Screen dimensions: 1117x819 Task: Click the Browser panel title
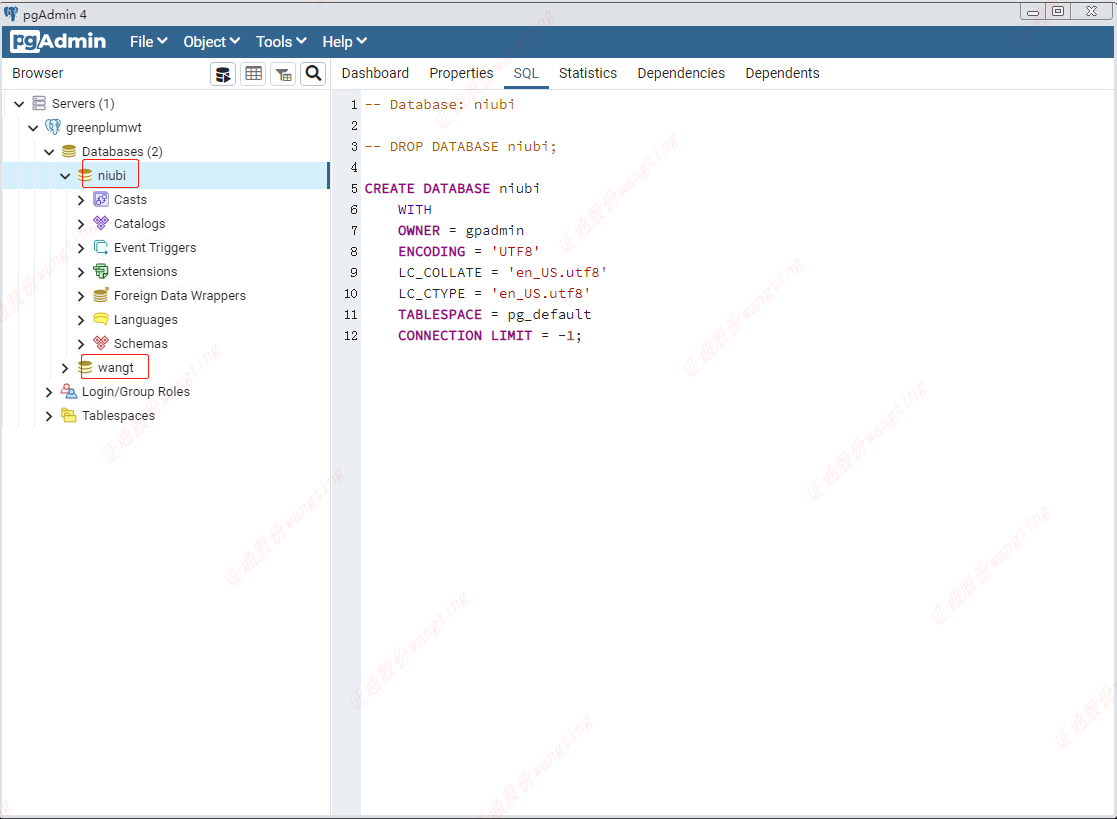tap(38, 73)
